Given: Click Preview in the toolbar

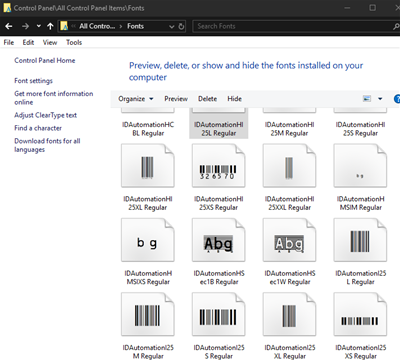Looking at the screenshot, I should coord(176,99).
